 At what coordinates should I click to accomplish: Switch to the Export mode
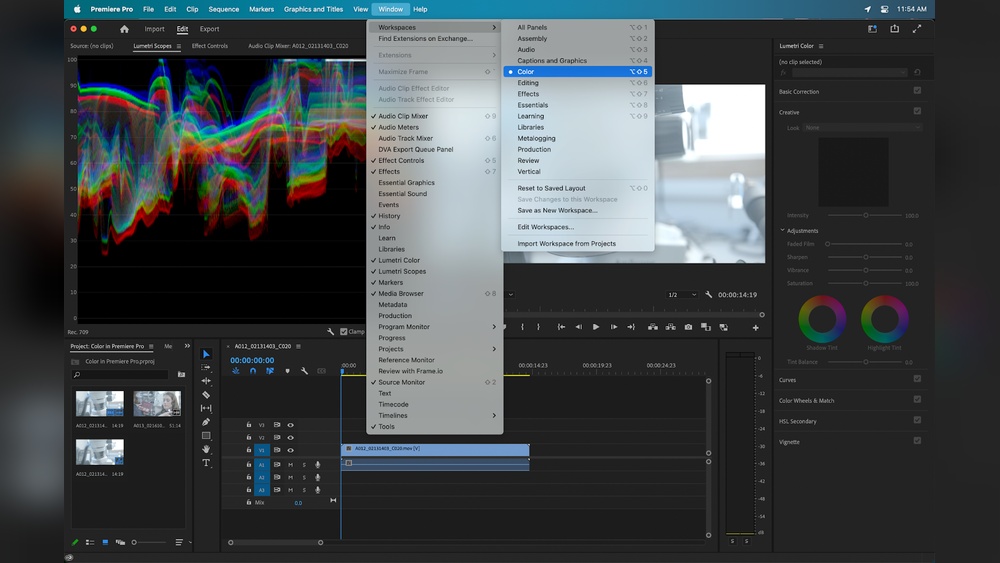coord(209,29)
